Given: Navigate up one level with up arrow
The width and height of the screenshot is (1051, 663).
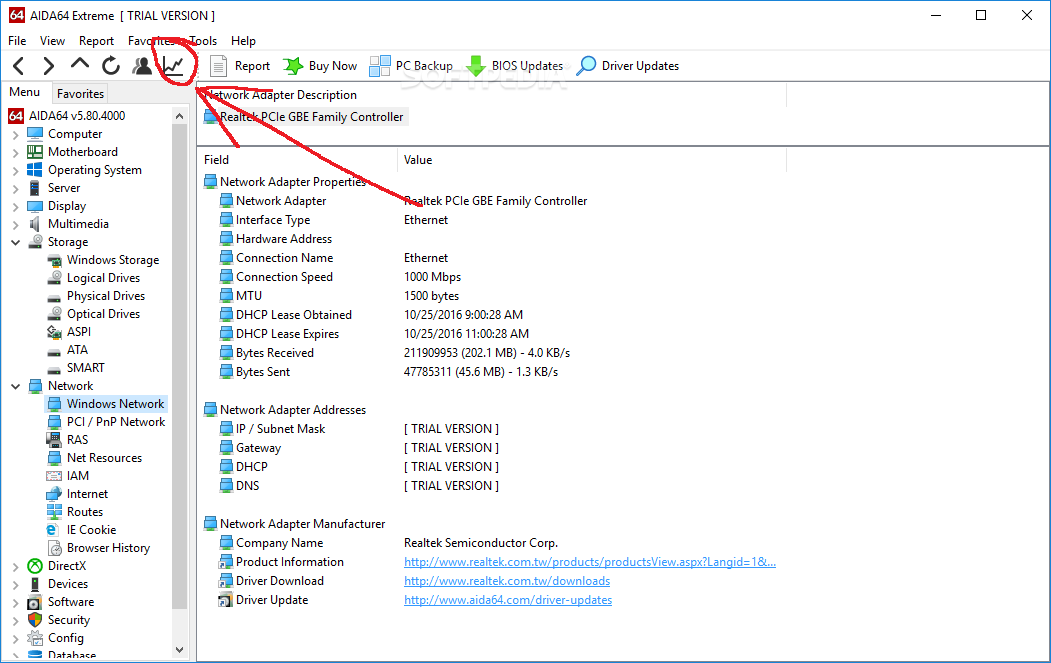Looking at the screenshot, I should (80, 64).
